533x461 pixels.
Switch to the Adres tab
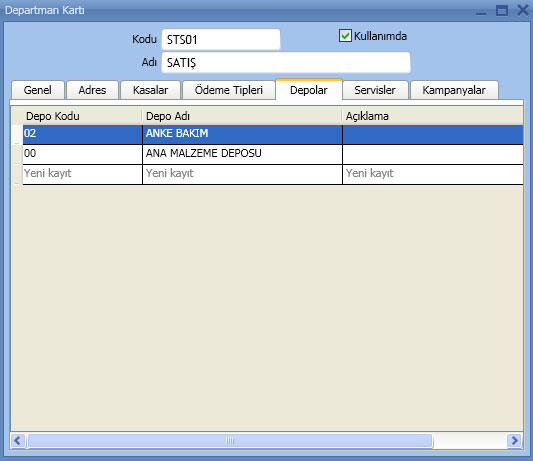point(92,90)
